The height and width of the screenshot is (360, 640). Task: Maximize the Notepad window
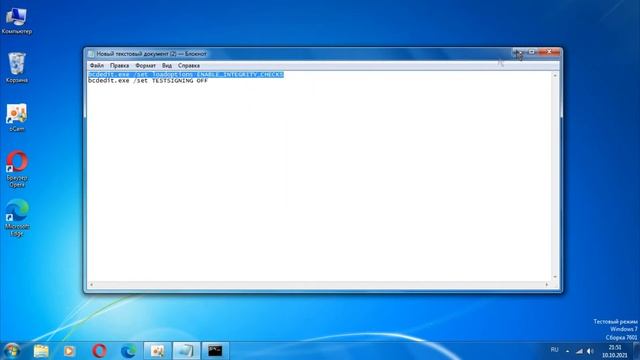531,52
